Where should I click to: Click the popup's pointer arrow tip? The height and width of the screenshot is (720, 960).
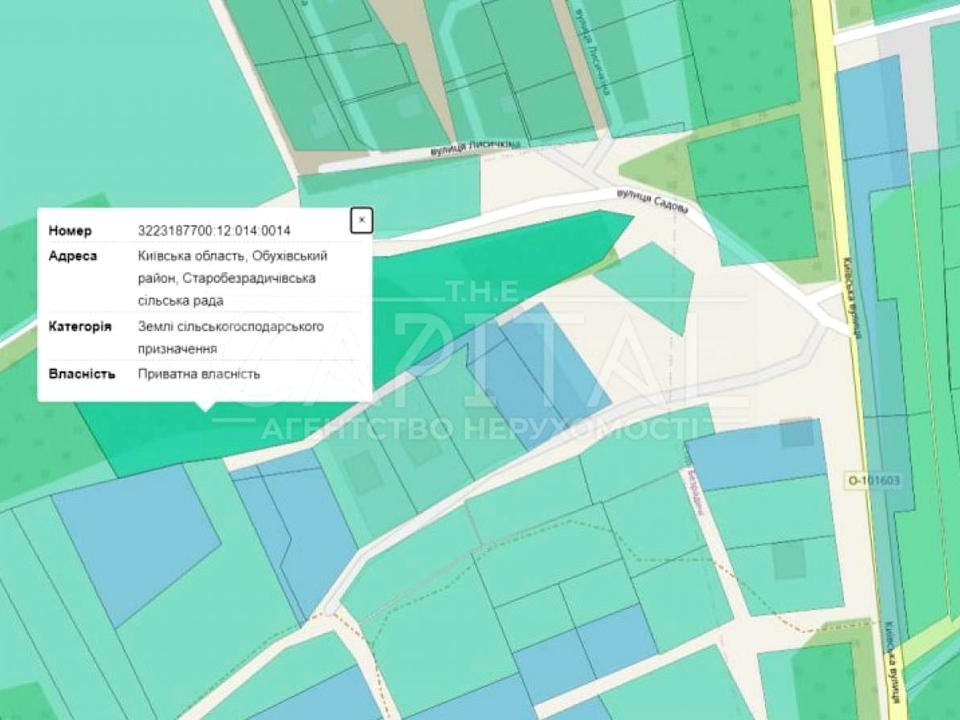[x=206, y=409]
